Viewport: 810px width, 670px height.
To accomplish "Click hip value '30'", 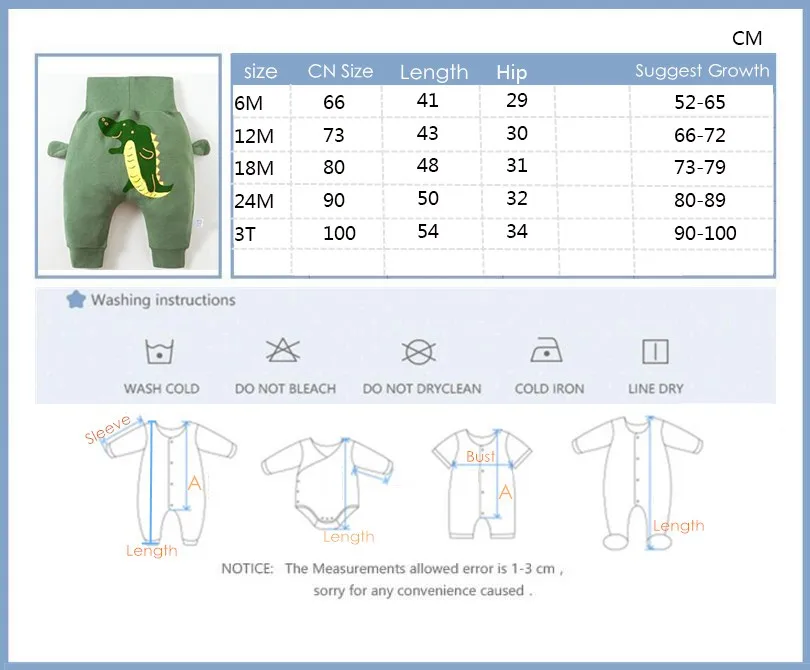I will click(517, 133).
